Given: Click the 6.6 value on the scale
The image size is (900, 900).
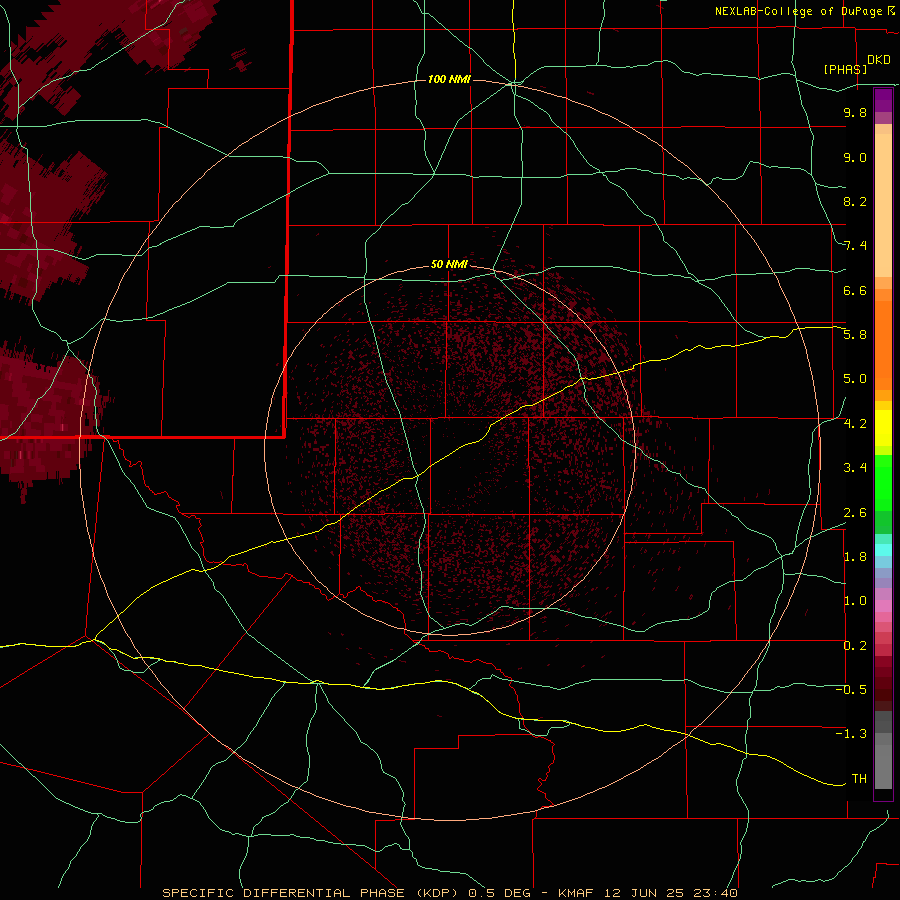Looking at the screenshot, I should (x=855, y=290).
